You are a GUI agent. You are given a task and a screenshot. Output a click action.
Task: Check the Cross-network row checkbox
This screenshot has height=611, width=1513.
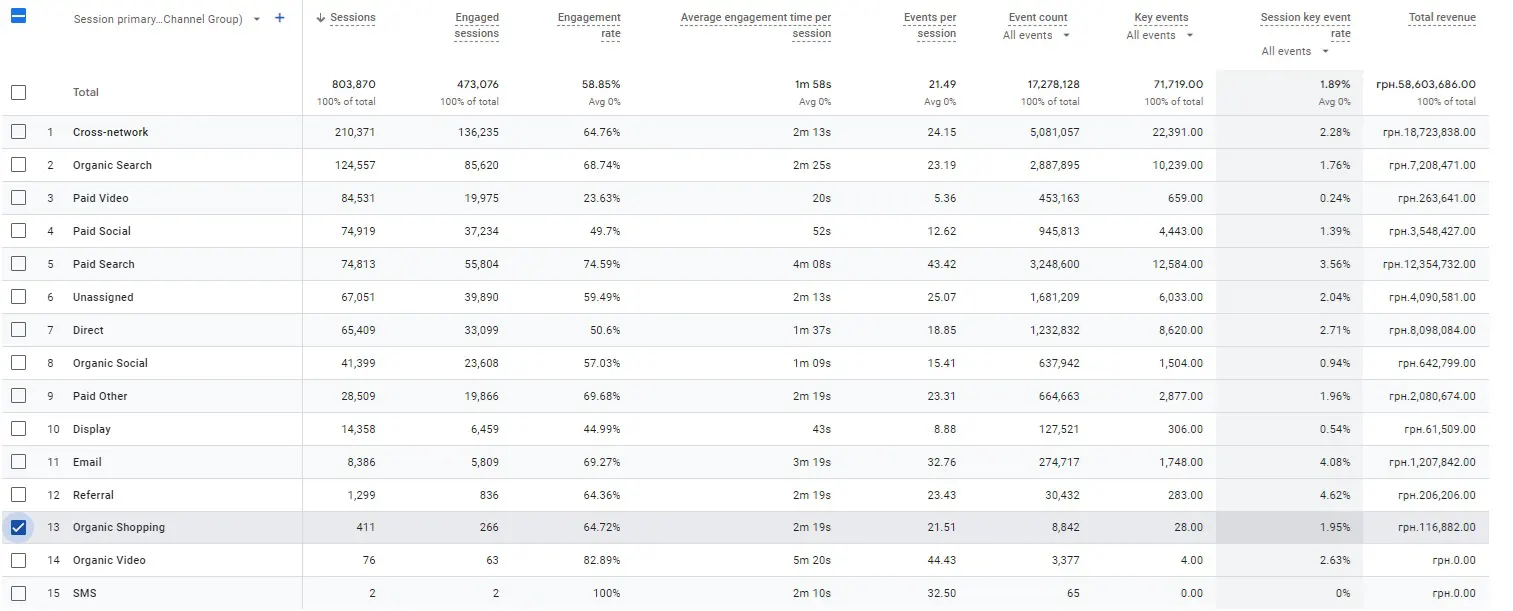pos(18,132)
